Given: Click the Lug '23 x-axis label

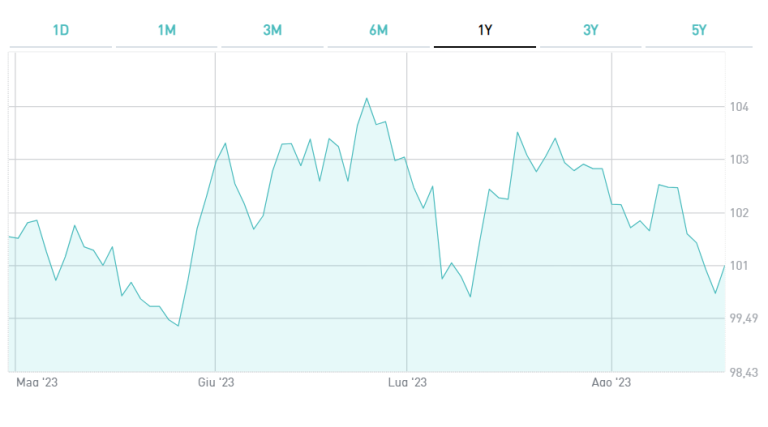Looking at the screenshot, I should (406, 383).
